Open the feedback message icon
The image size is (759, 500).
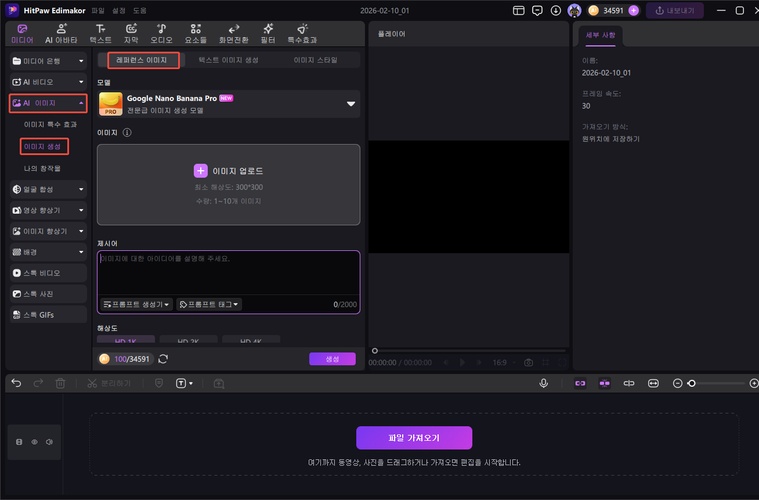[x=537, y=10]
